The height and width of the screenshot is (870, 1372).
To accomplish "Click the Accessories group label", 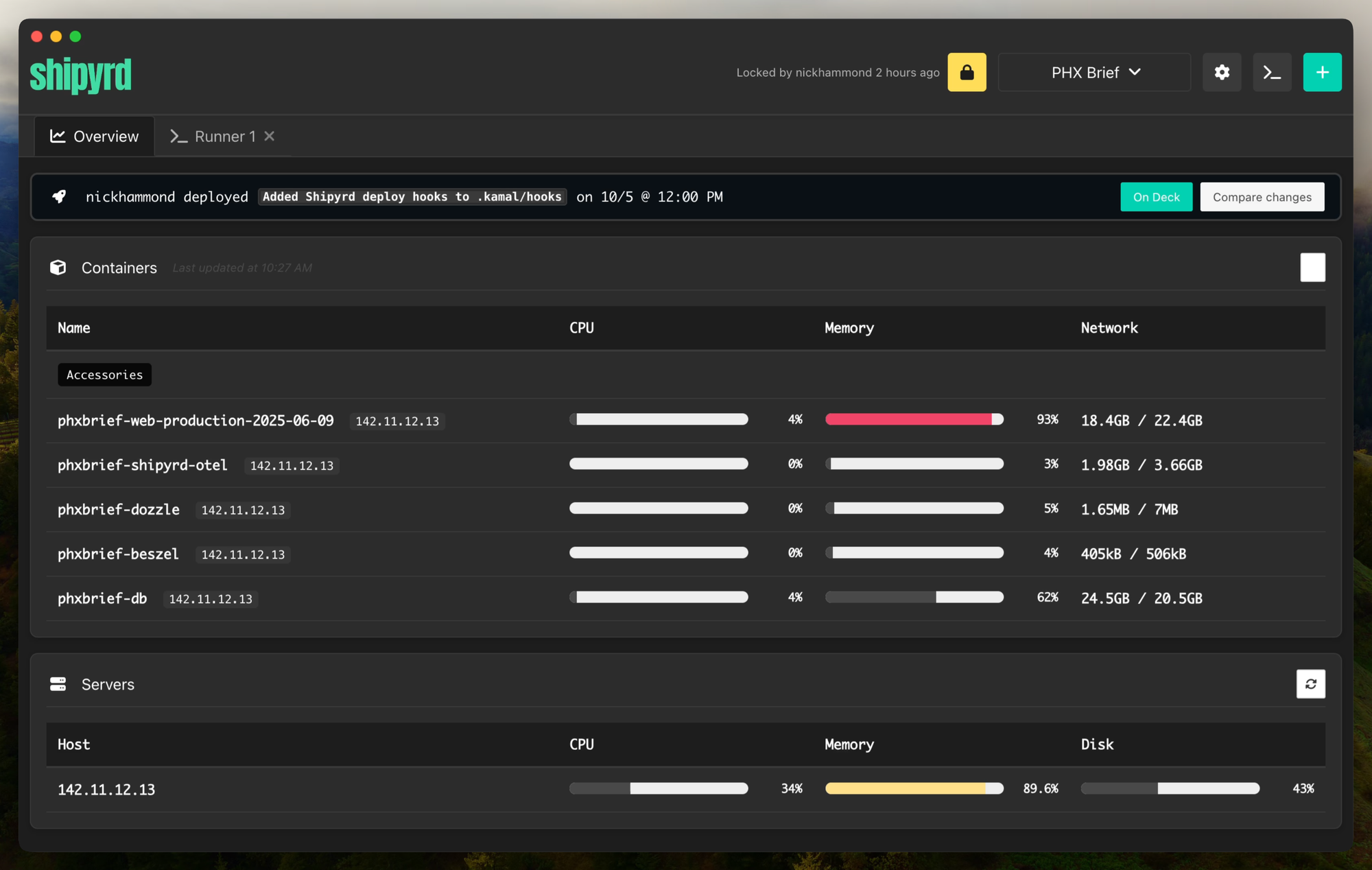I will 104,375.
